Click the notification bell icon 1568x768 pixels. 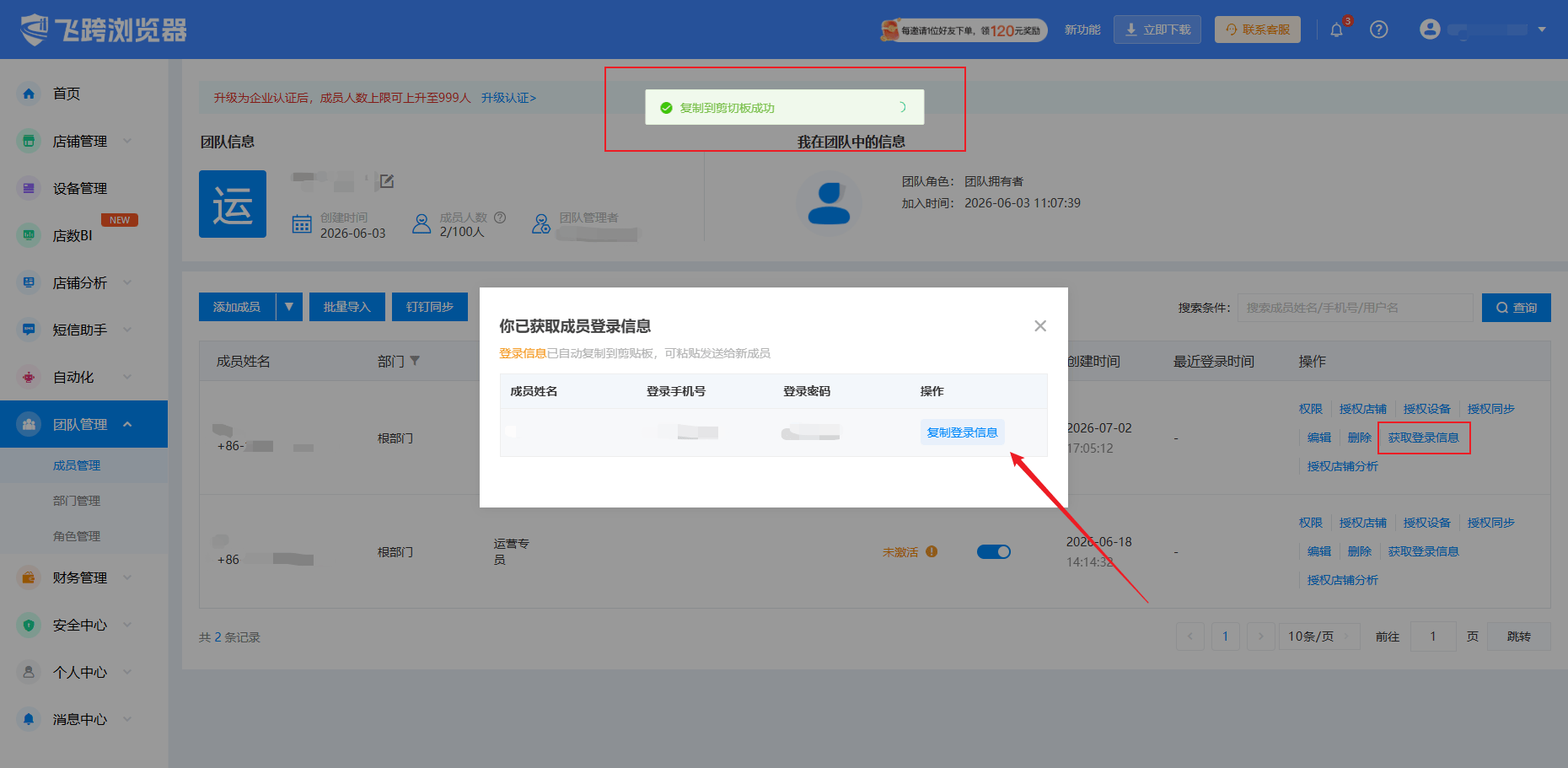pos(1336,30)
